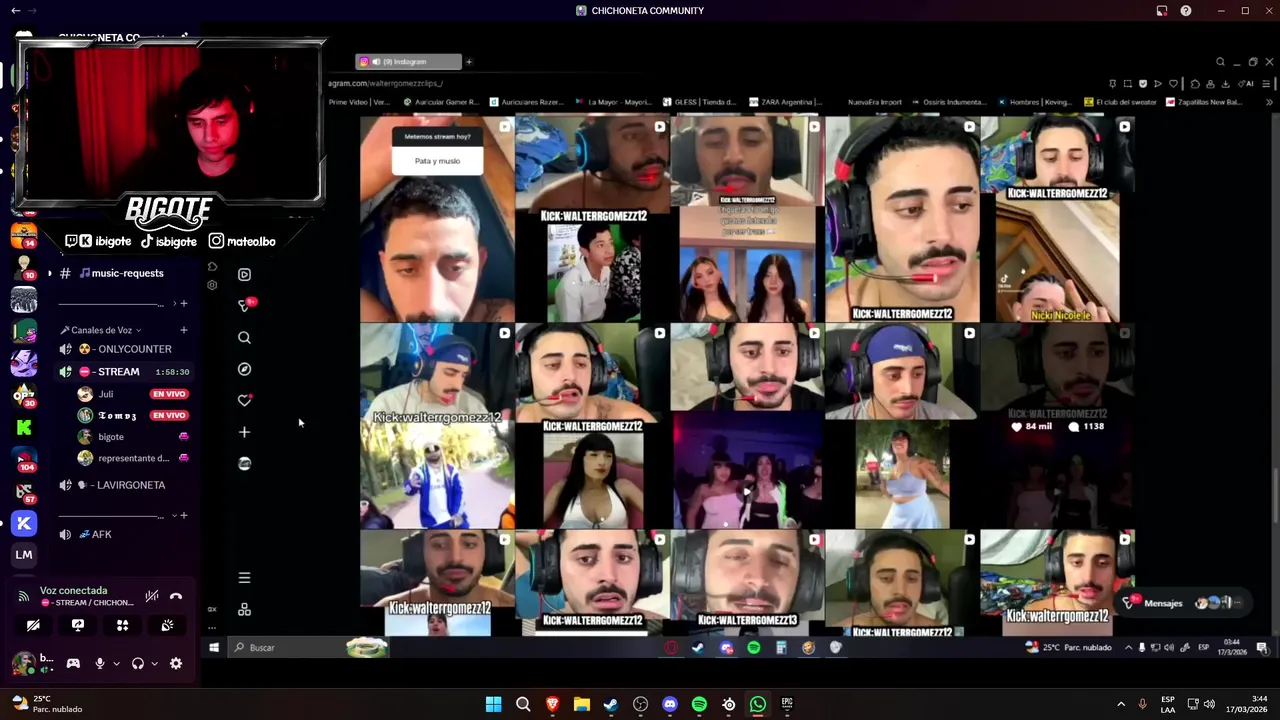The width and height of the screenshot is (1280, 720).
Task: Toggle Discord microphone mute
Action: (x=99, y=663)
